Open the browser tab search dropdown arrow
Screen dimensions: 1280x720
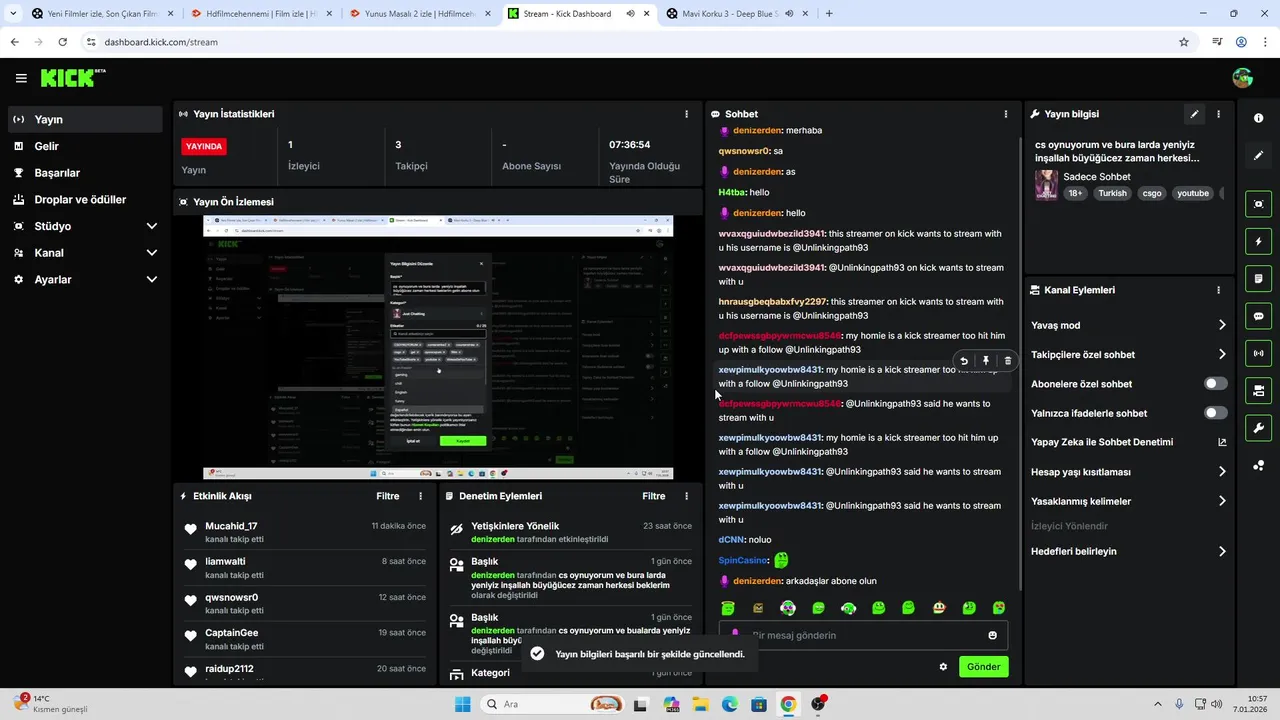(x=13, y=13)
